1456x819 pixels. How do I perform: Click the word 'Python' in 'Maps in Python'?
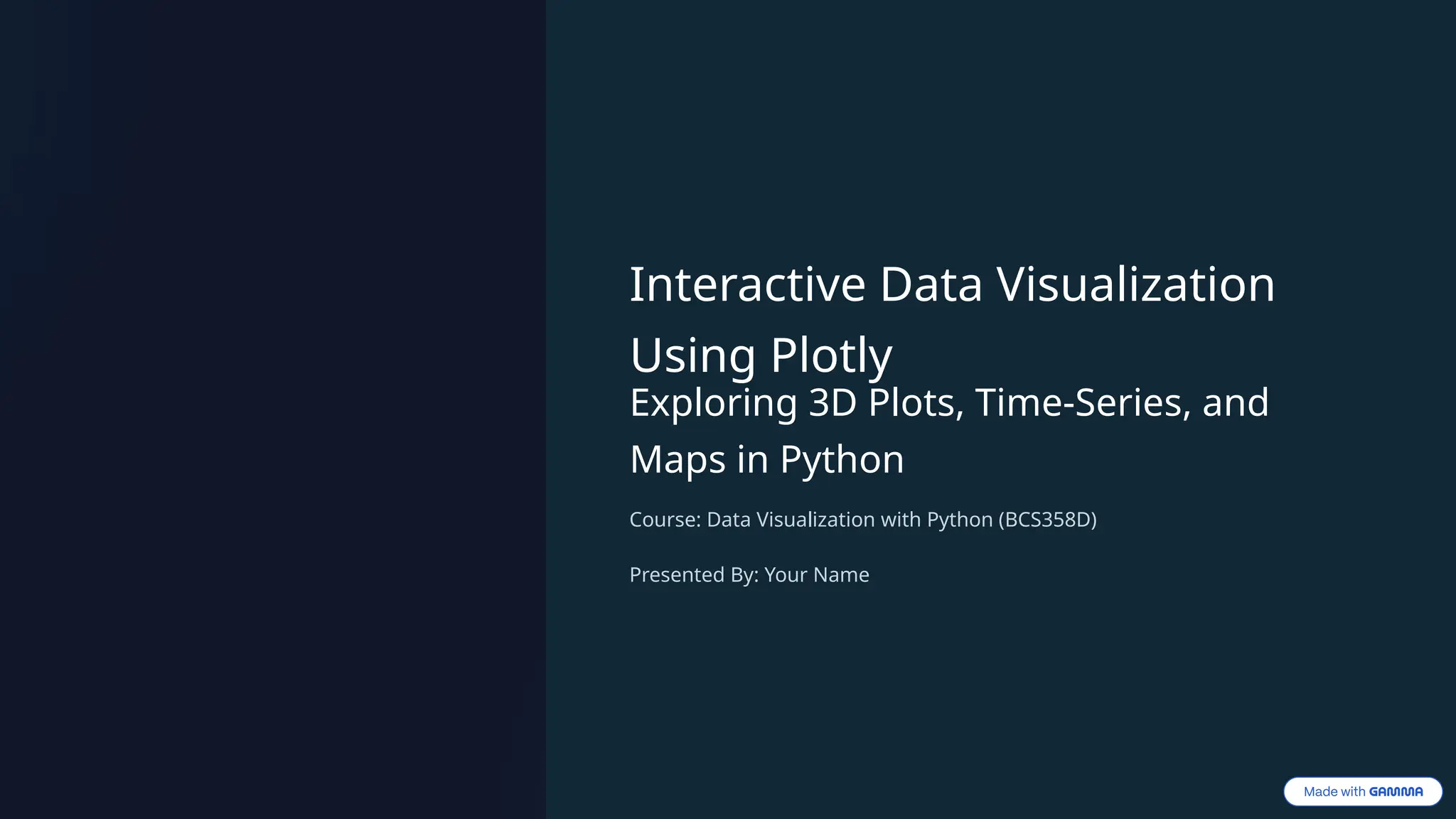click(x=842, y=459)
